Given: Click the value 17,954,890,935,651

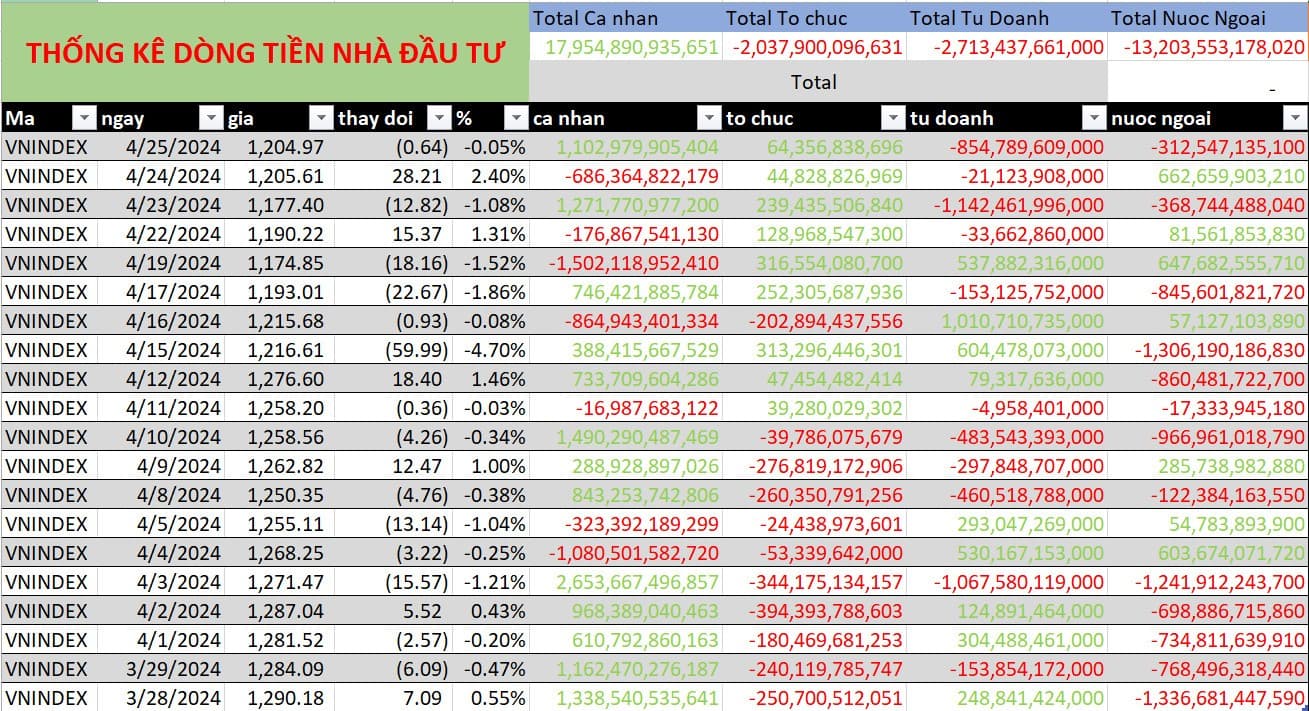Looking at the screenshot, I should click(633, 47).
